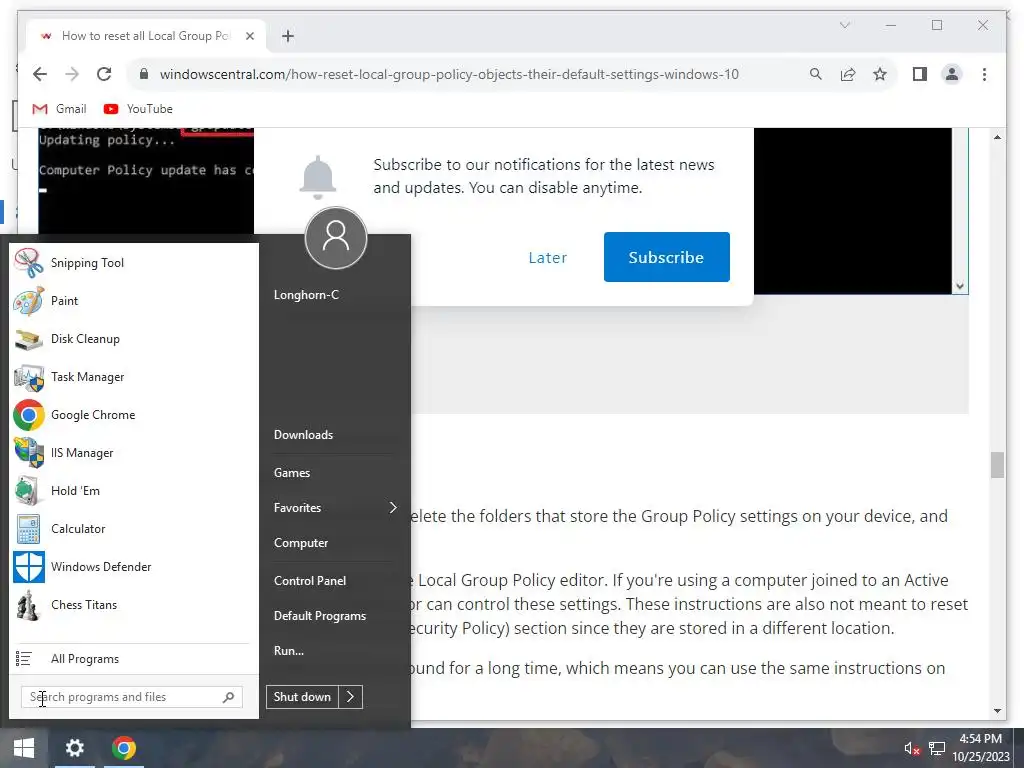The image size is (1024, 768).
Task: Click the Shut down button
Action: (x=302, y=697)
